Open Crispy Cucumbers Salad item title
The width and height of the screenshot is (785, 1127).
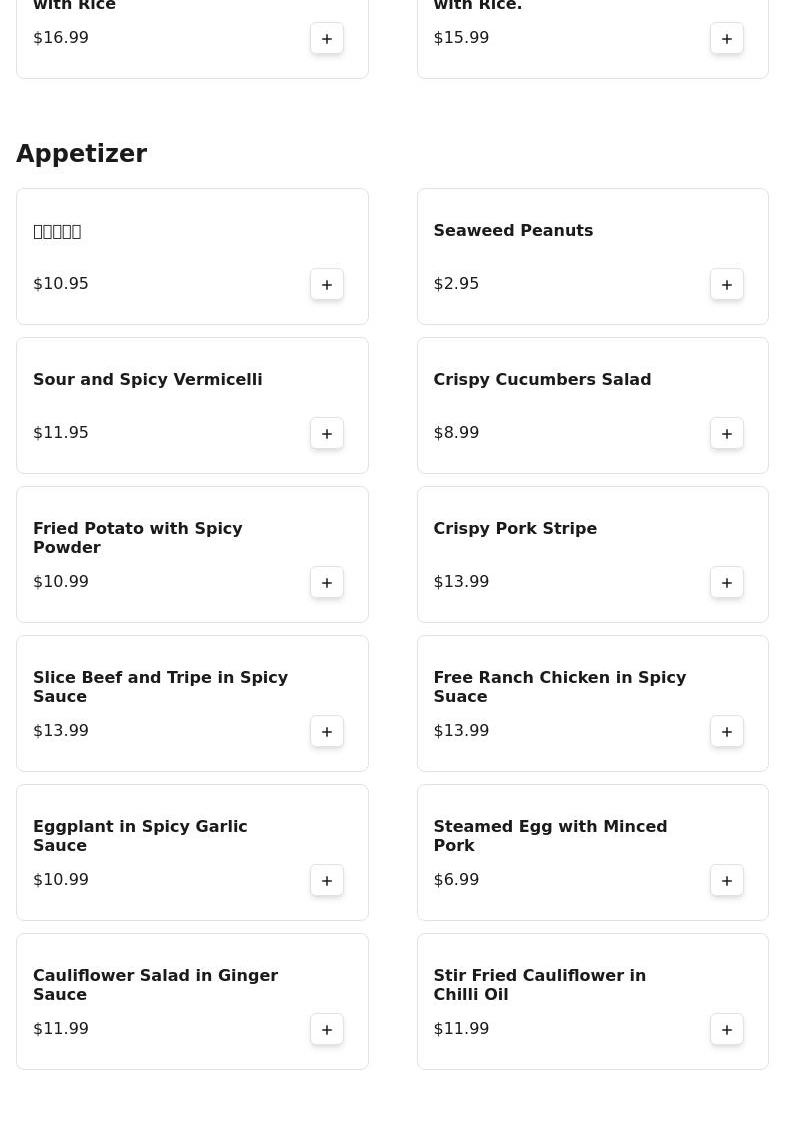(x=542, y=380)
